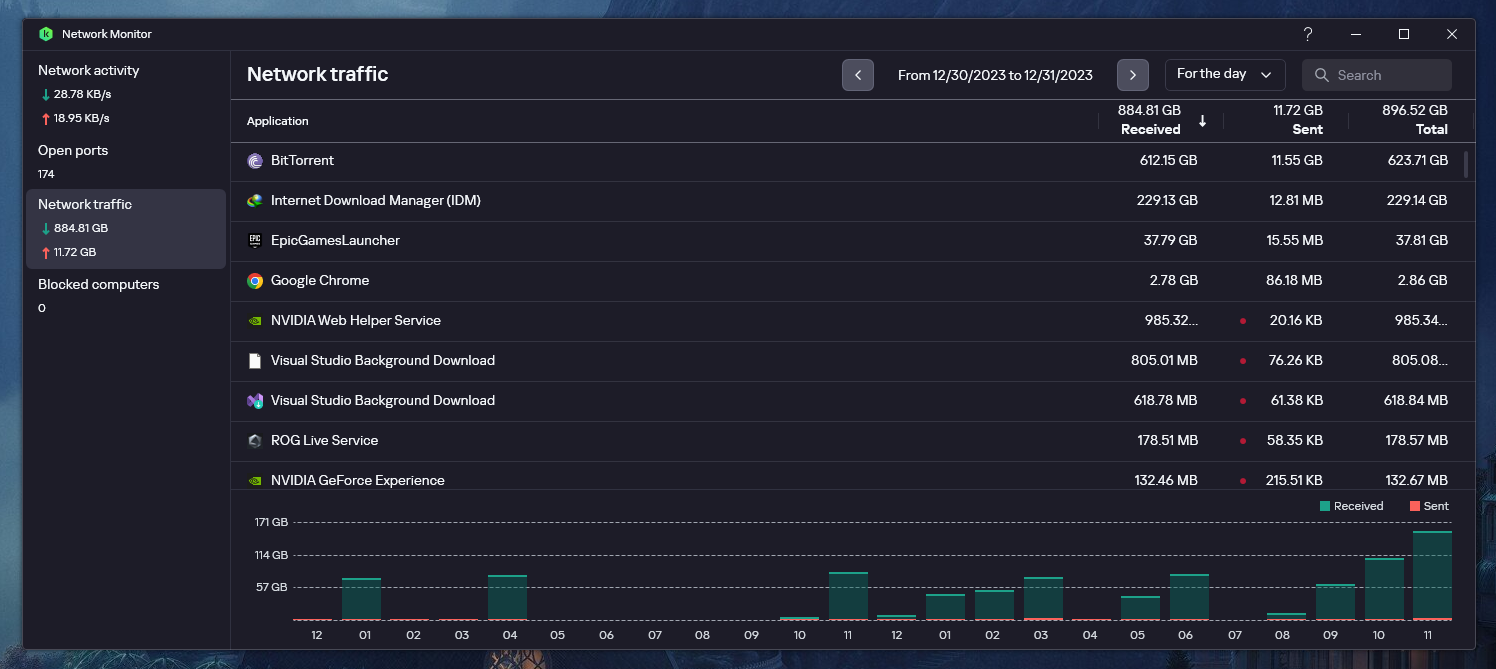Screen dimensions: 1496x669
Task: Click the date range text 12/30/2023 to 12/31/2023
Action: point(995,75)
